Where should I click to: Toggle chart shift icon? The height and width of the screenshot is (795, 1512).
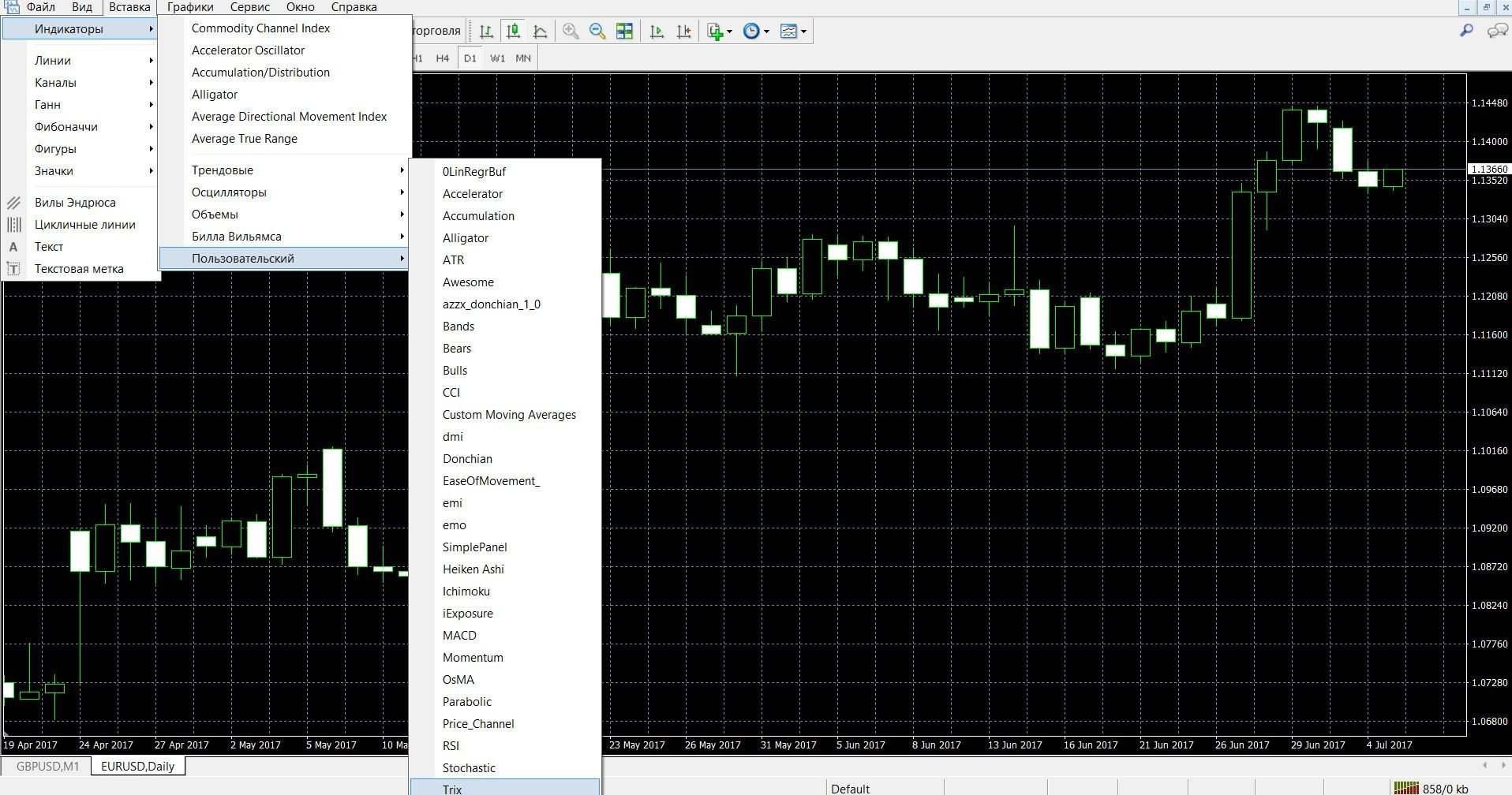684,32
